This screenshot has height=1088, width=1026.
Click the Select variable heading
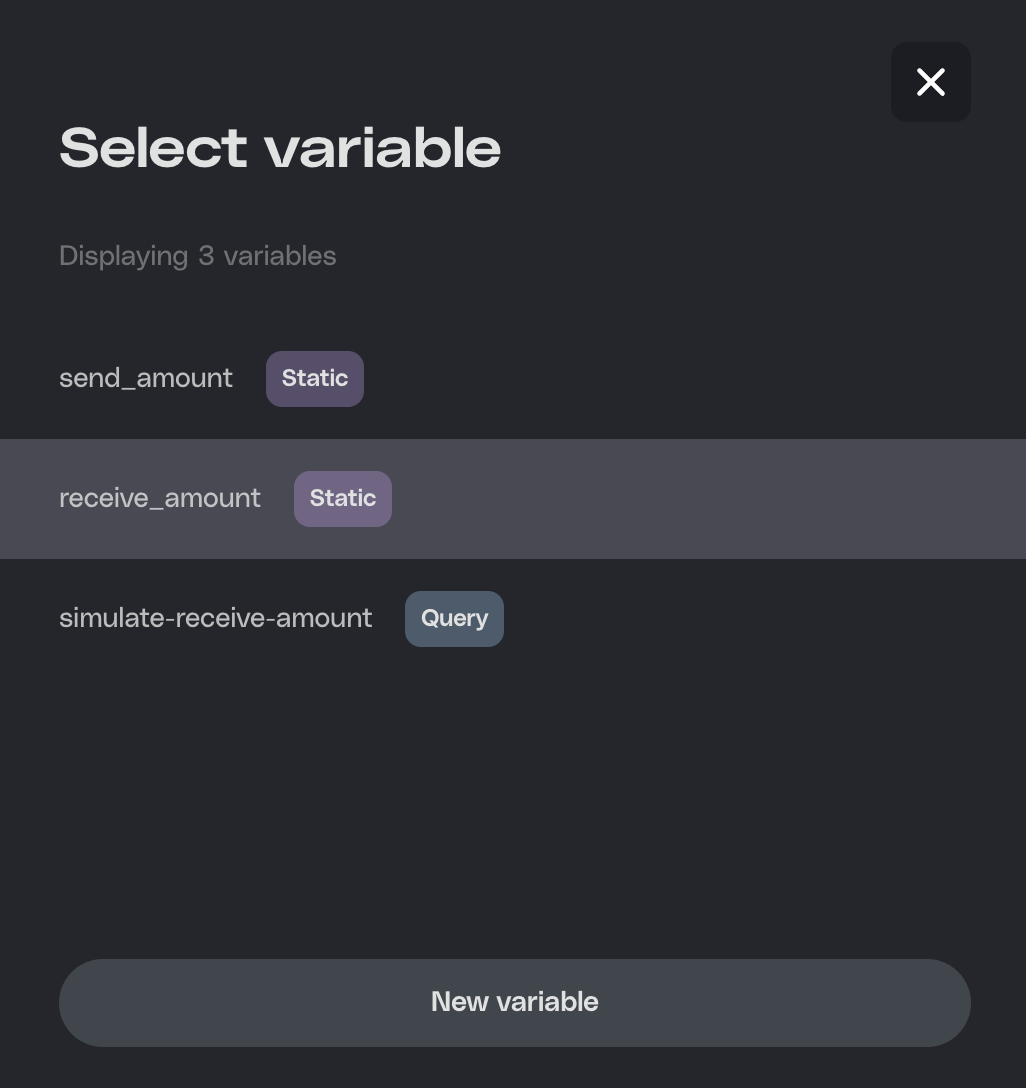pyautogui.click(x=280, y=148)
